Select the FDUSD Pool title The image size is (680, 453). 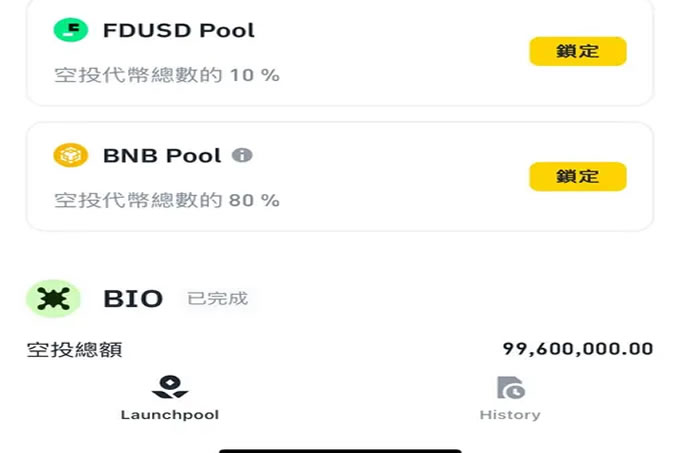click(x=179, y=30)
